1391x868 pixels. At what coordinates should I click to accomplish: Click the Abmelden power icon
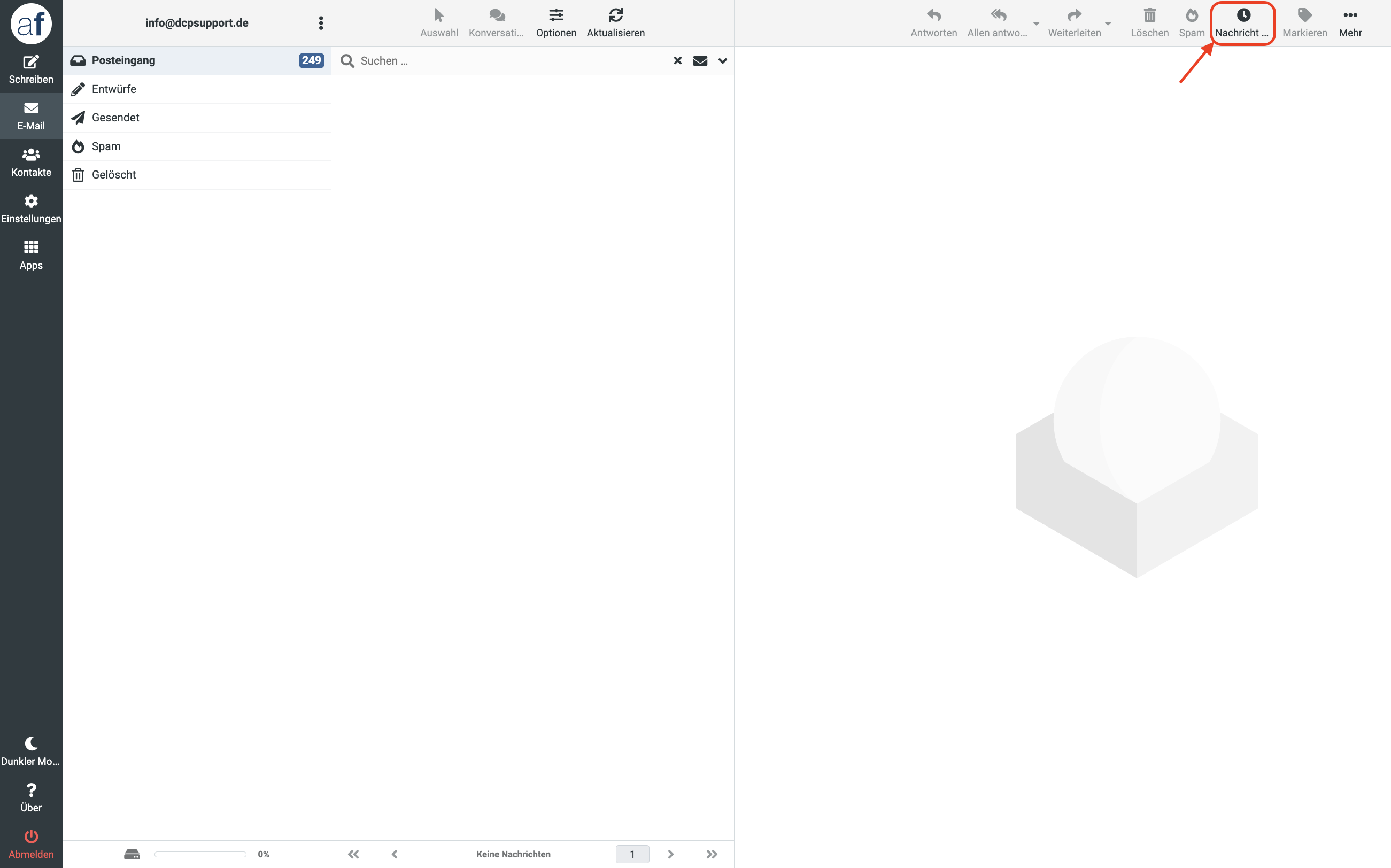(31, 836)
